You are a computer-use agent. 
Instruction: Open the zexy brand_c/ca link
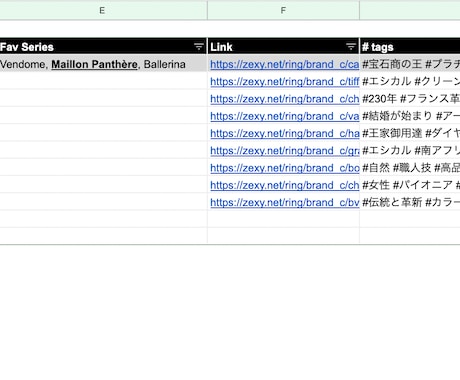point(284,64)
